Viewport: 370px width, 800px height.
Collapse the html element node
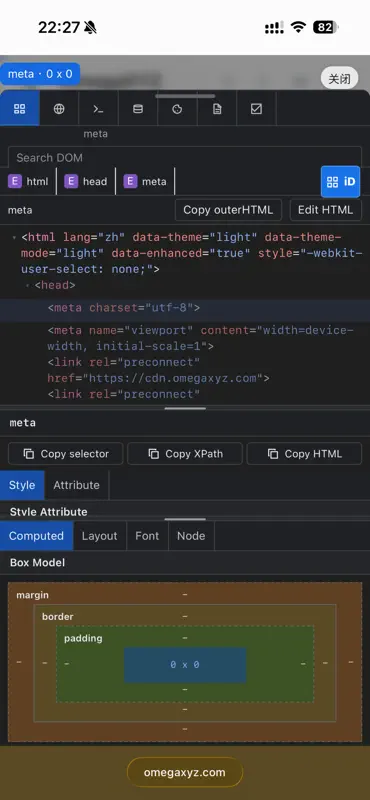point(13,238)
